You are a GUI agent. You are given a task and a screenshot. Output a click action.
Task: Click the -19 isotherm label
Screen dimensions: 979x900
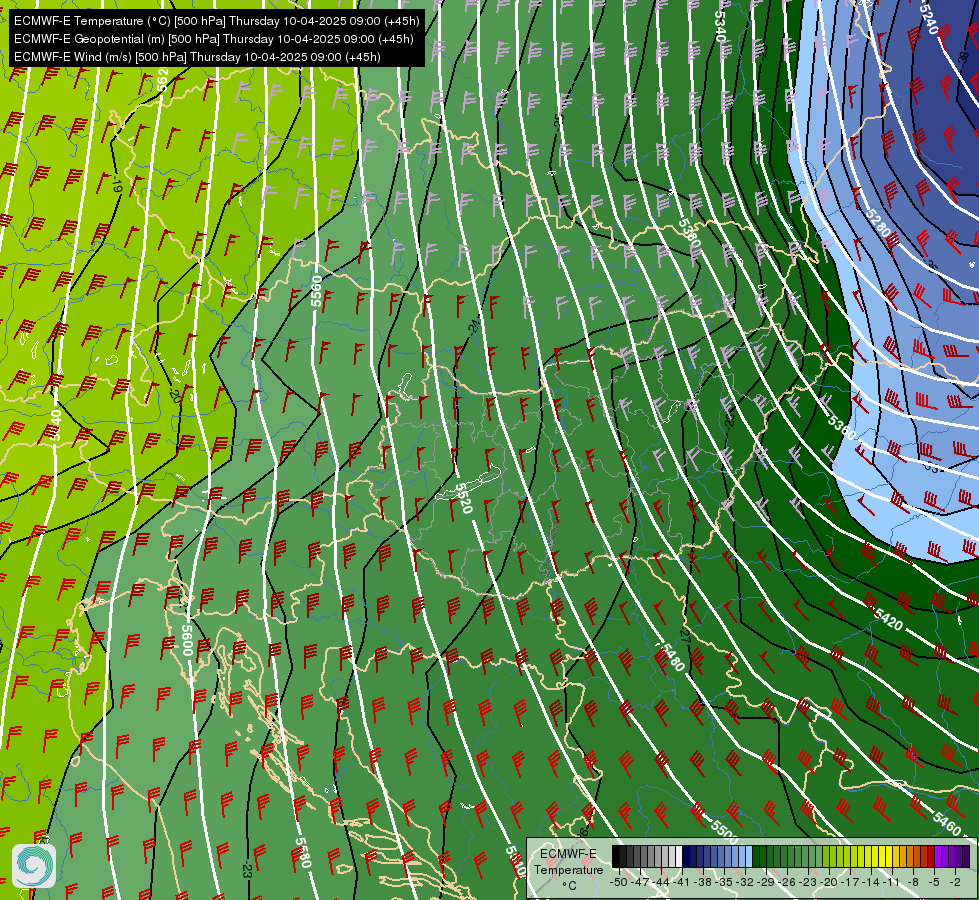pos(117,185)
